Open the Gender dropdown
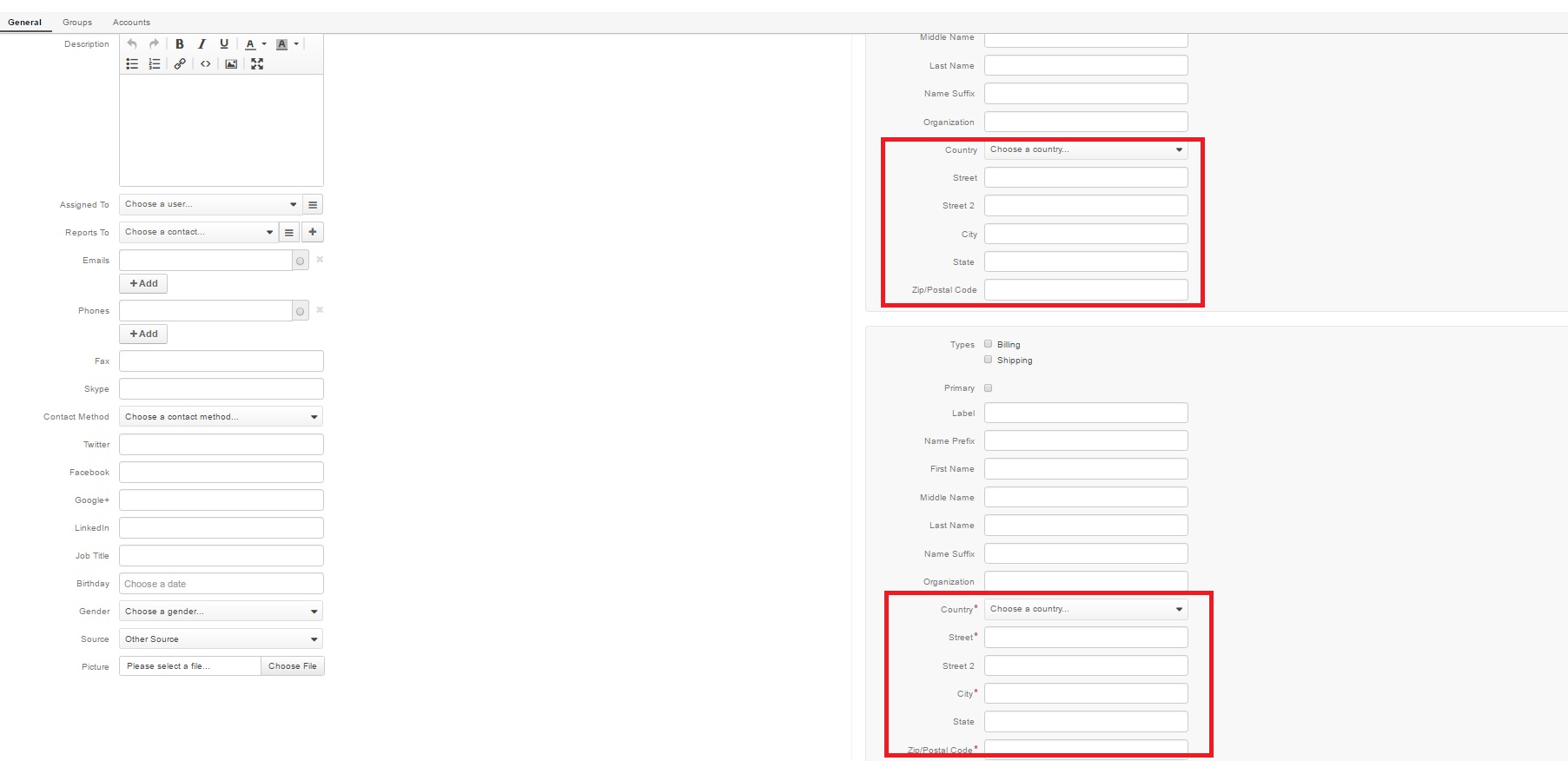 [x=221, y=612]
